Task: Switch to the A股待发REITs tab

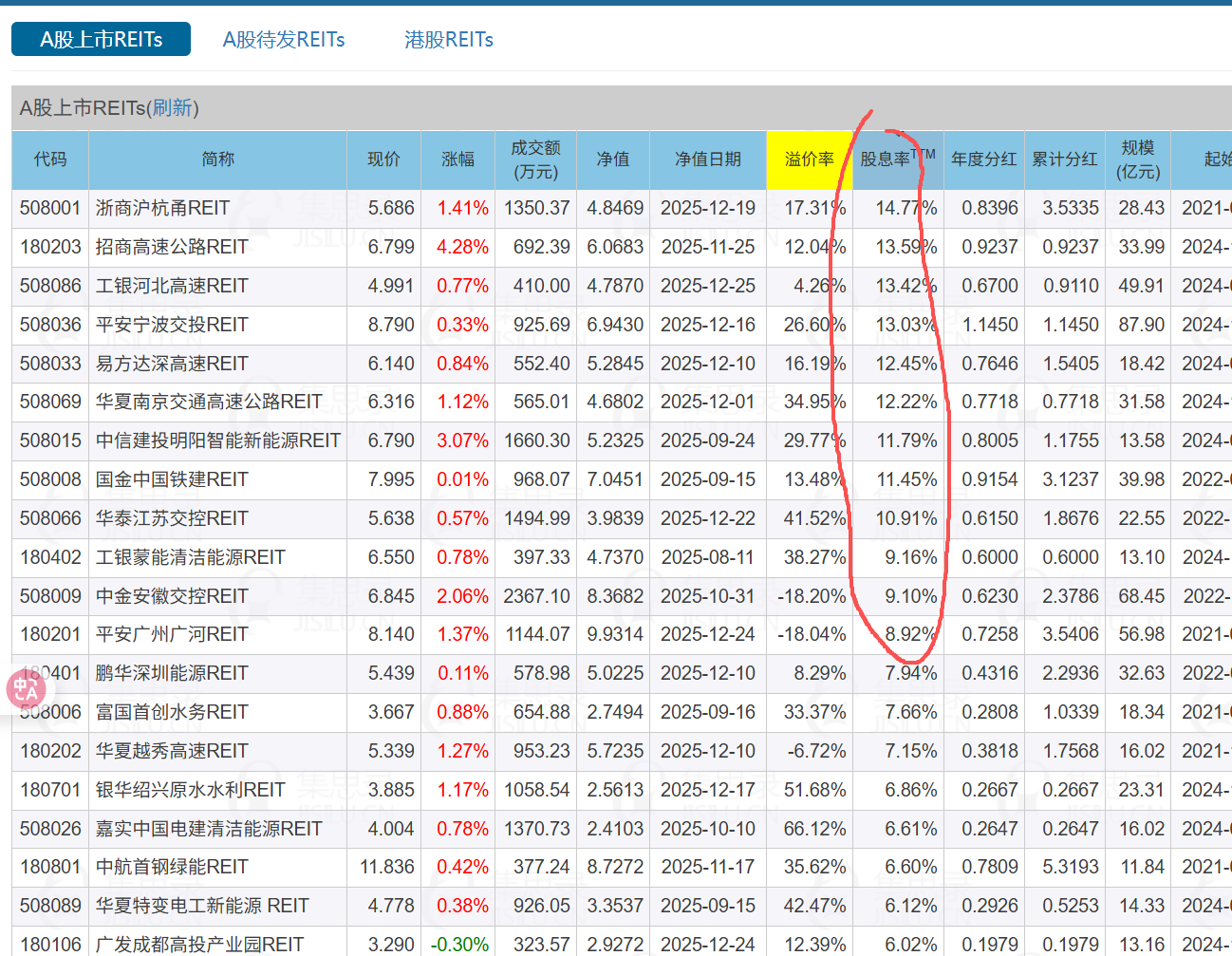Action: click(284, 40)
